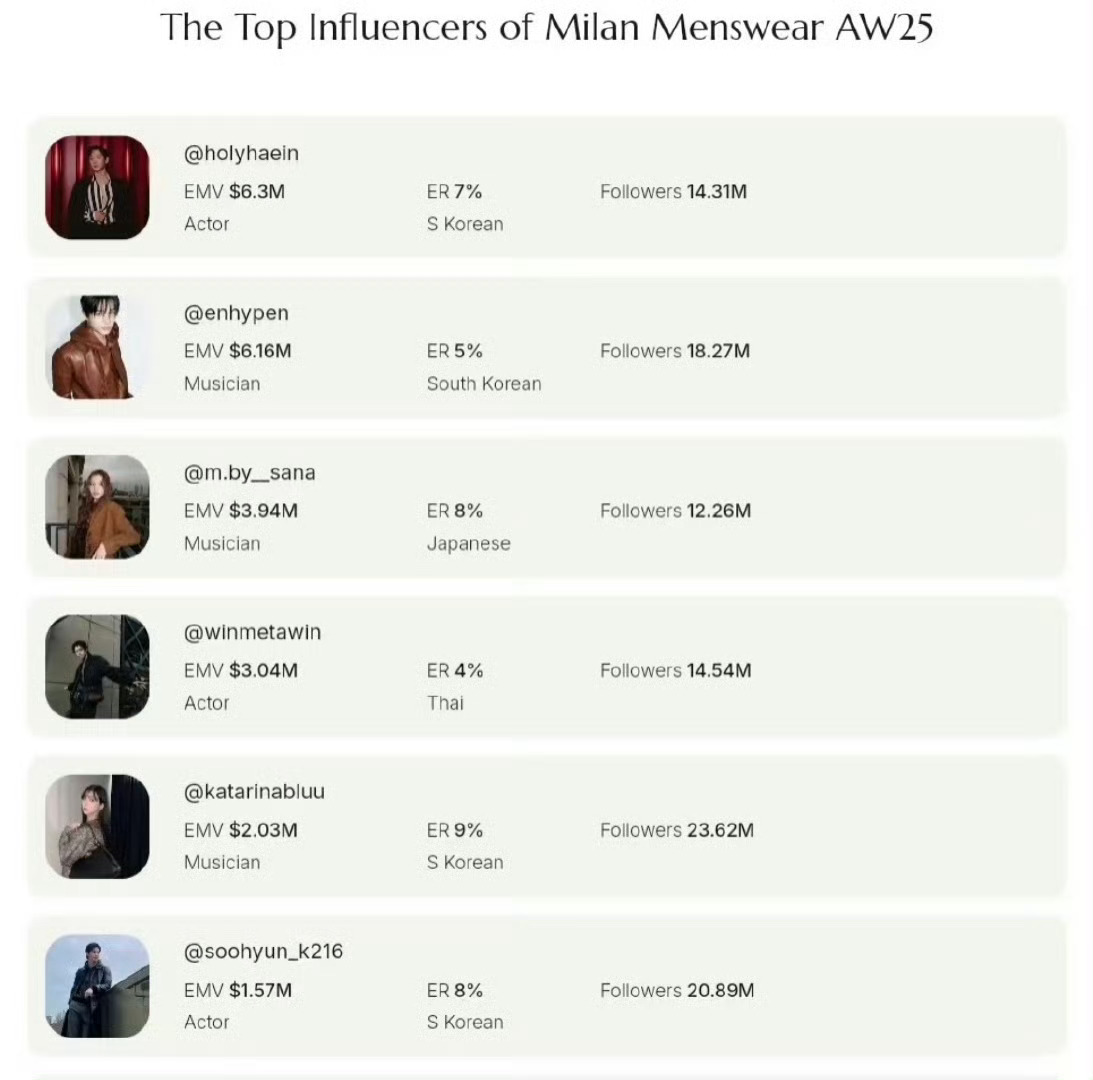The image size is (1093, 1080).
Task: Select the @winmetawin profile picture
Action: coord(97,667)
